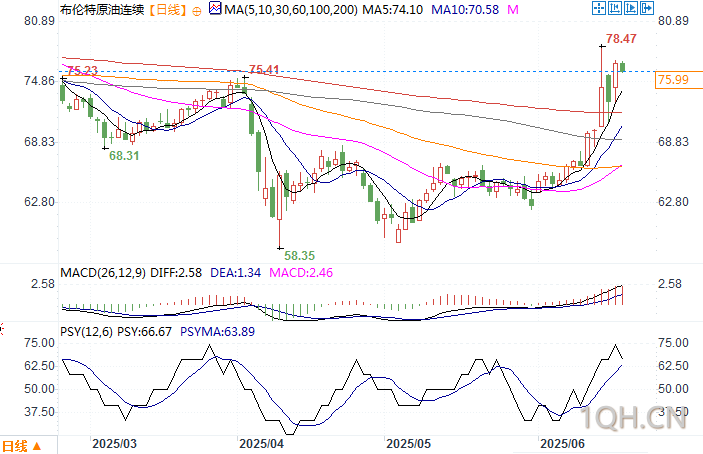Open MA(5,10,30,60,100,200) parameter settings
703x454 pixels.
[x=291, y=9]
